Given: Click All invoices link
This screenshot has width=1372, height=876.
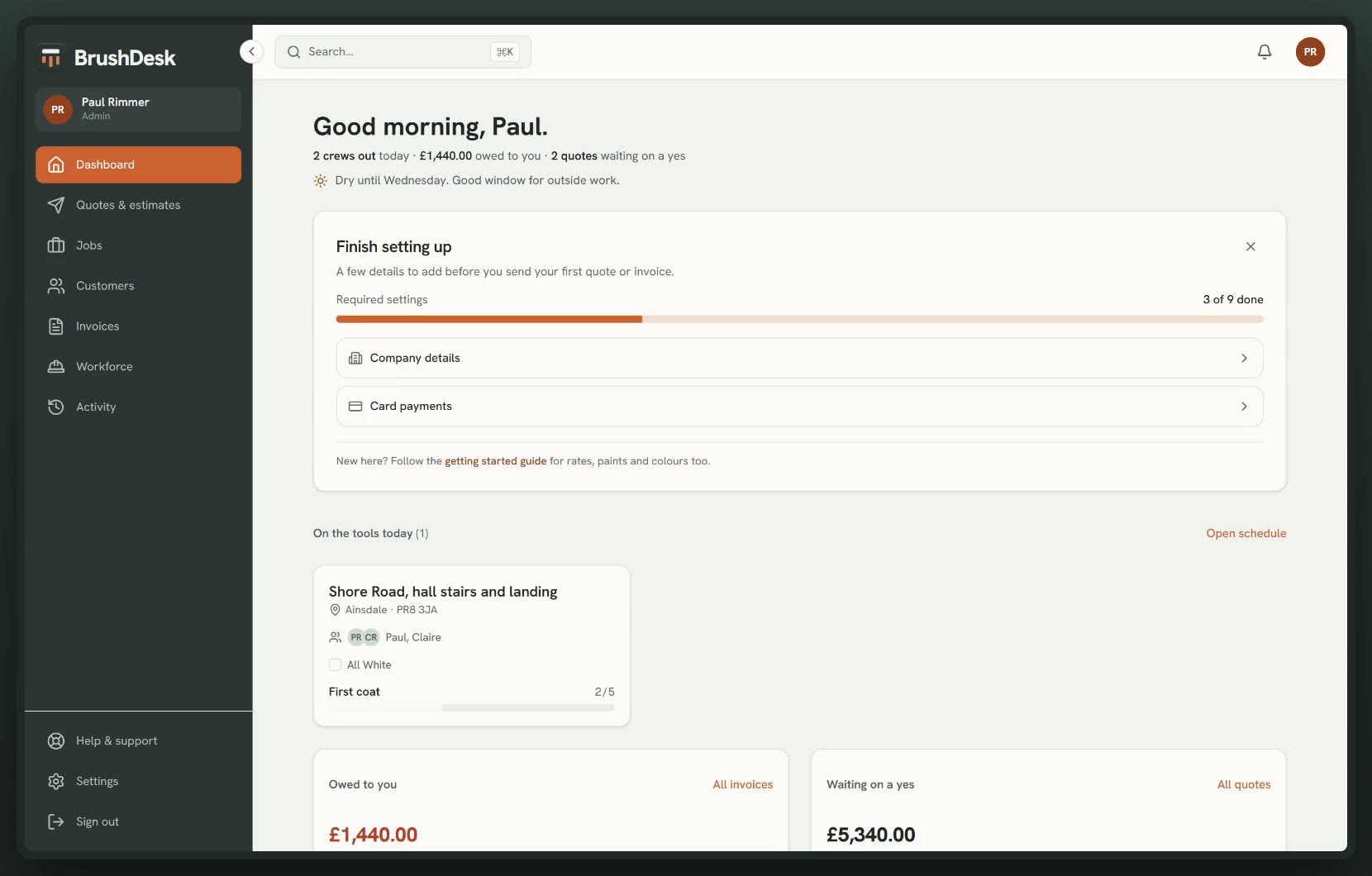Looking at the screenshot, I should point(742,784).
